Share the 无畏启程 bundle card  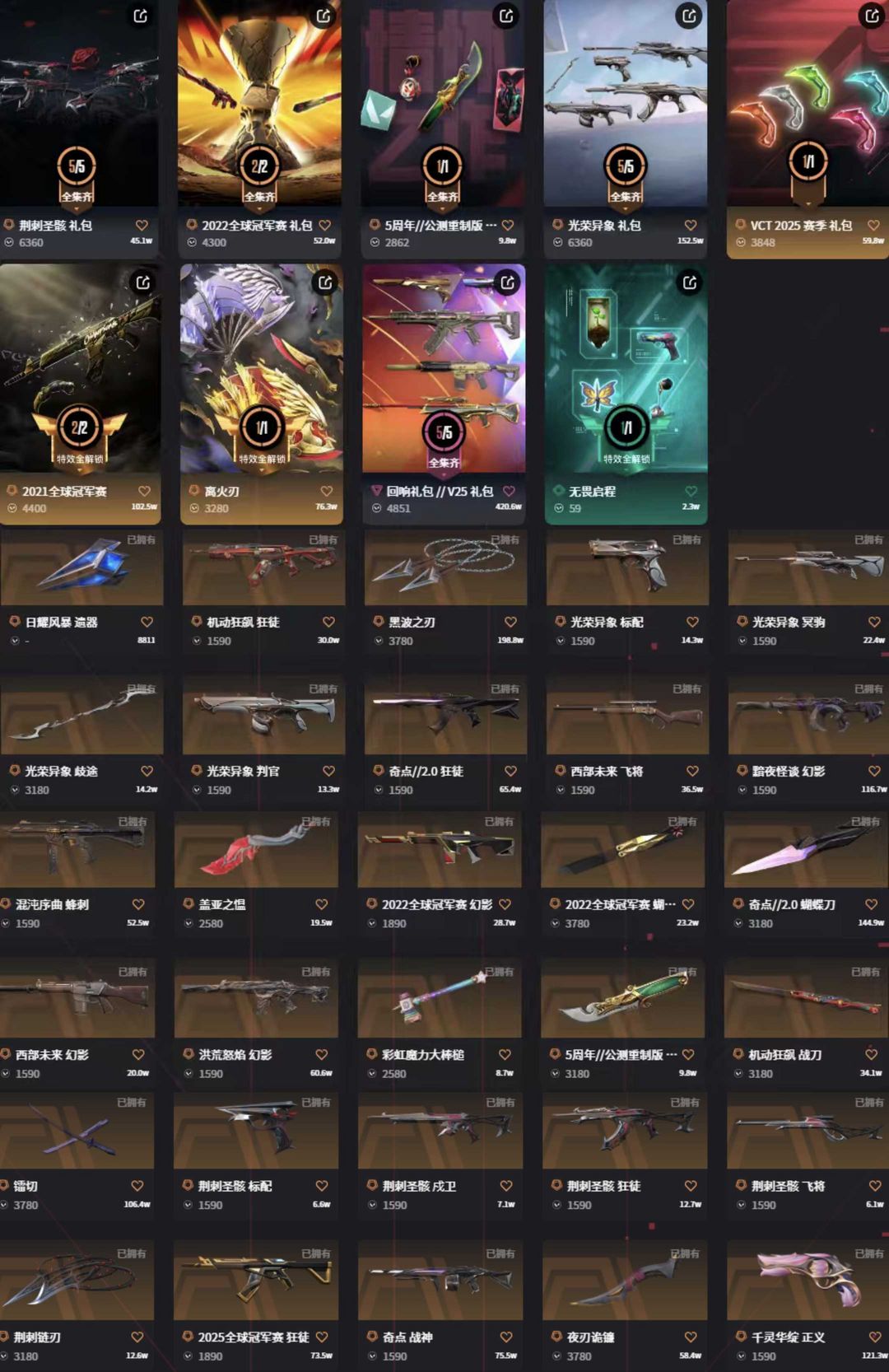(x=690, y=282)
